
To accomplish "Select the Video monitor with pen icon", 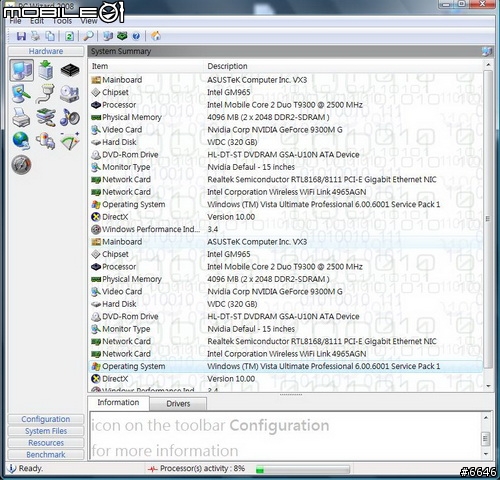I will (x=21, y=94).
